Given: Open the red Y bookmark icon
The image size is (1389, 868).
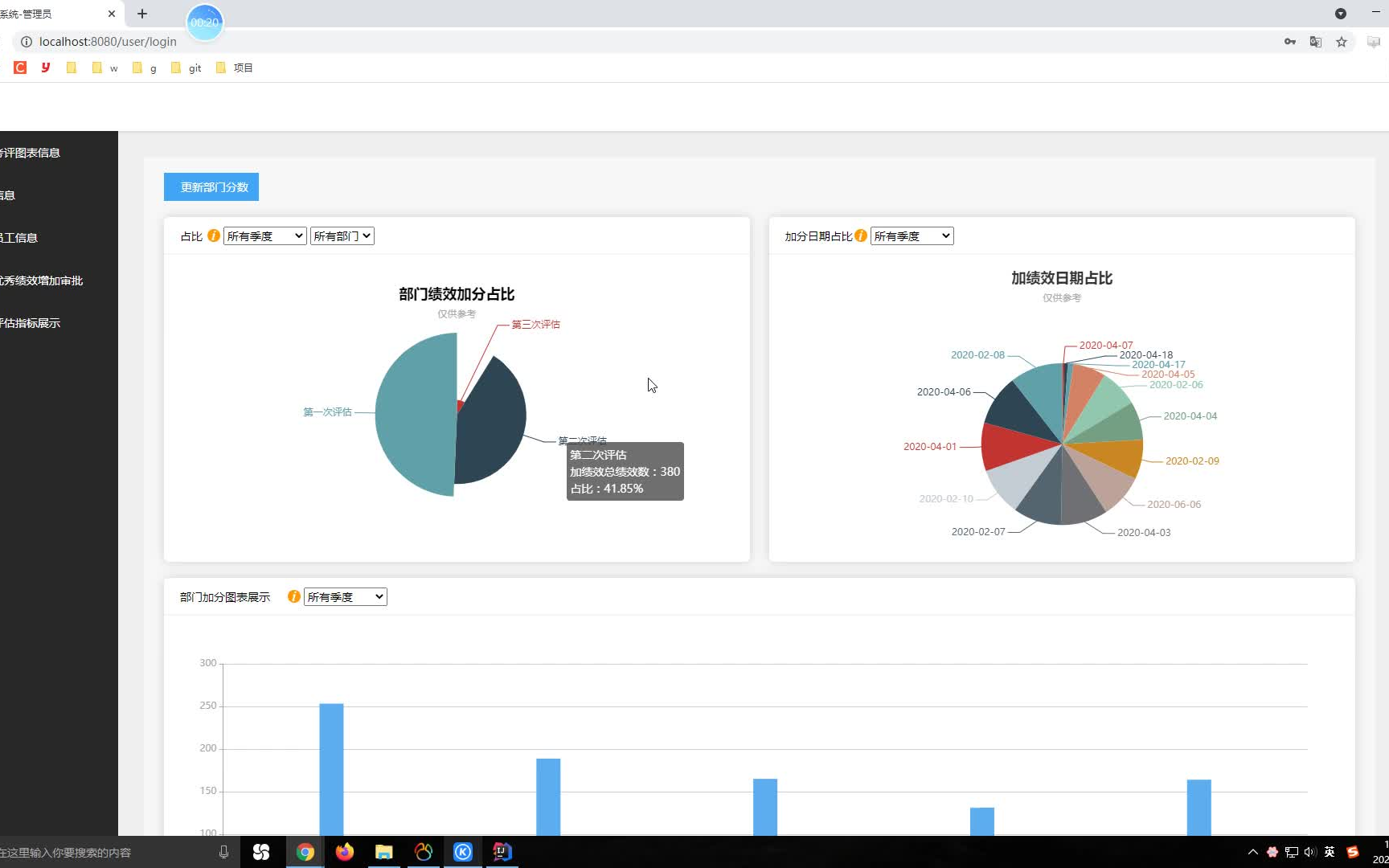Looking at the screenshot, I should [46, 68].
